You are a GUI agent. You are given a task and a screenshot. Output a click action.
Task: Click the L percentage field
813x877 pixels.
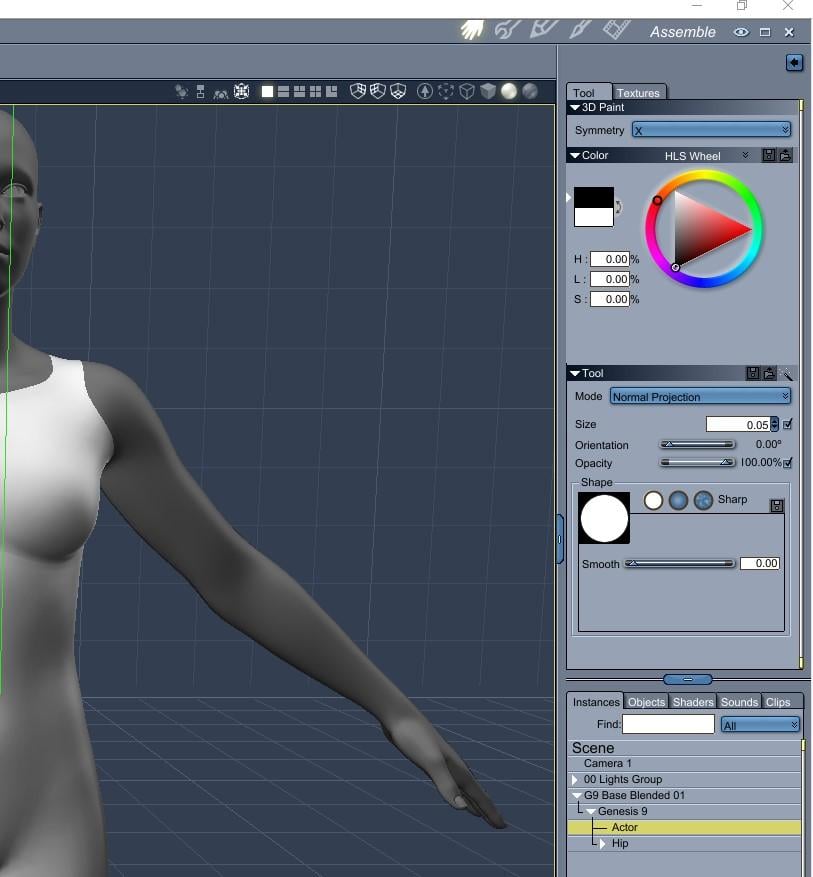coord(609,279)
